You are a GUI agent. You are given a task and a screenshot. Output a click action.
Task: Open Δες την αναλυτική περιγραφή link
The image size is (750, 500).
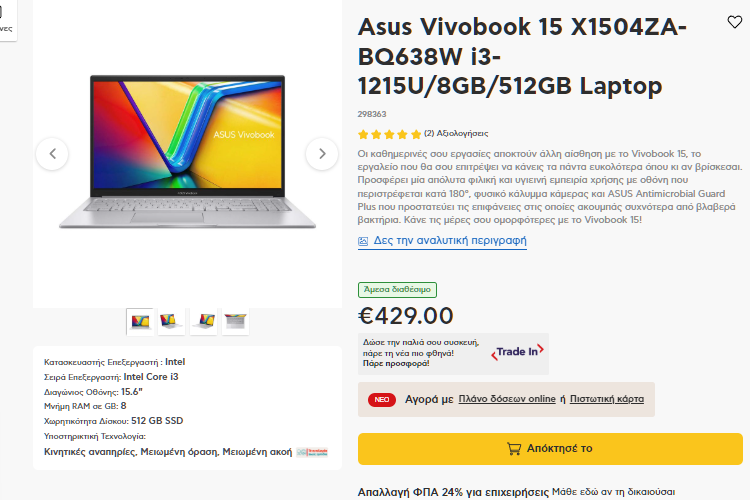coord(450,241)
